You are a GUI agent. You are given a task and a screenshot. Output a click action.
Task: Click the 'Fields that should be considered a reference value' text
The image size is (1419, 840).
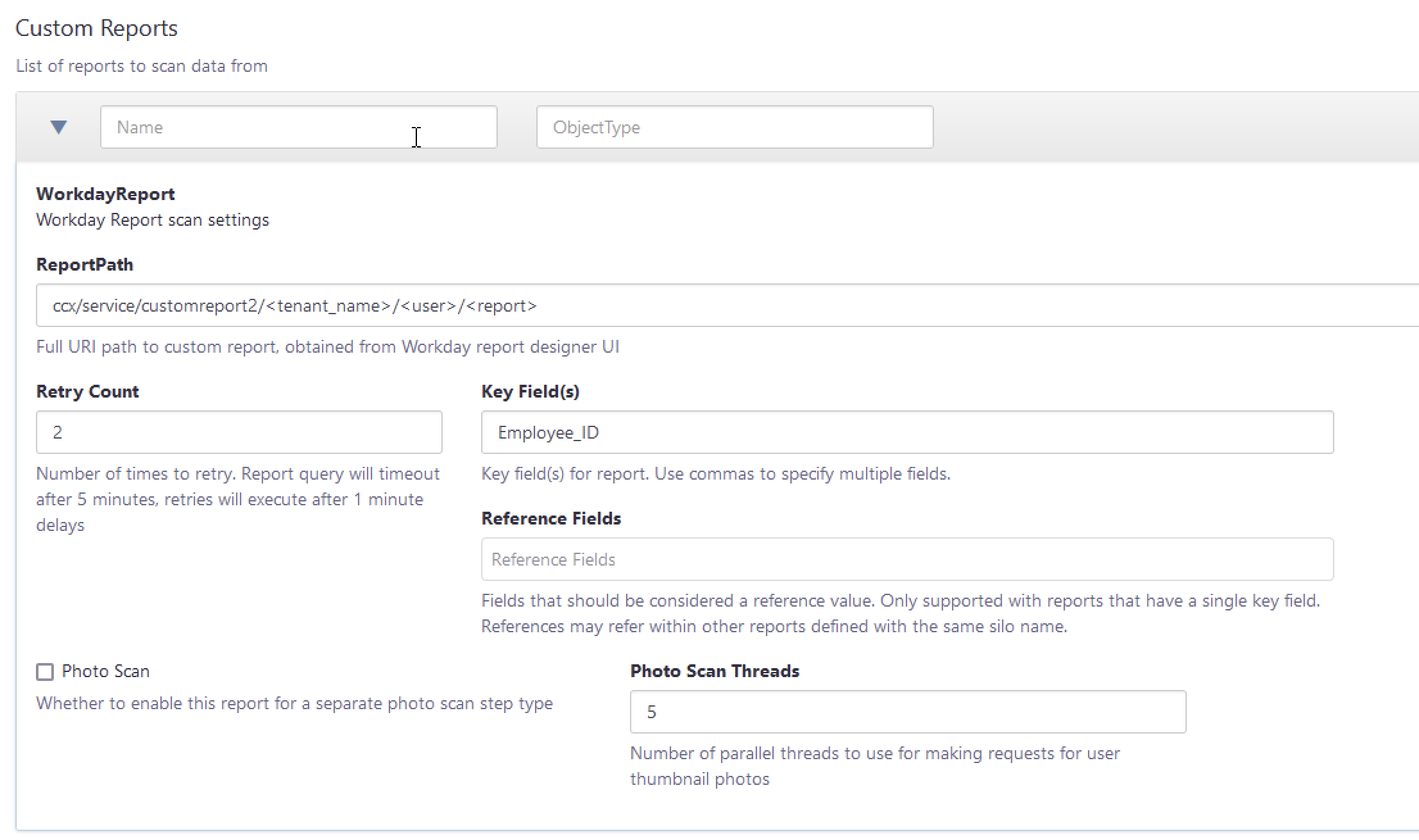tap(901, 613)
